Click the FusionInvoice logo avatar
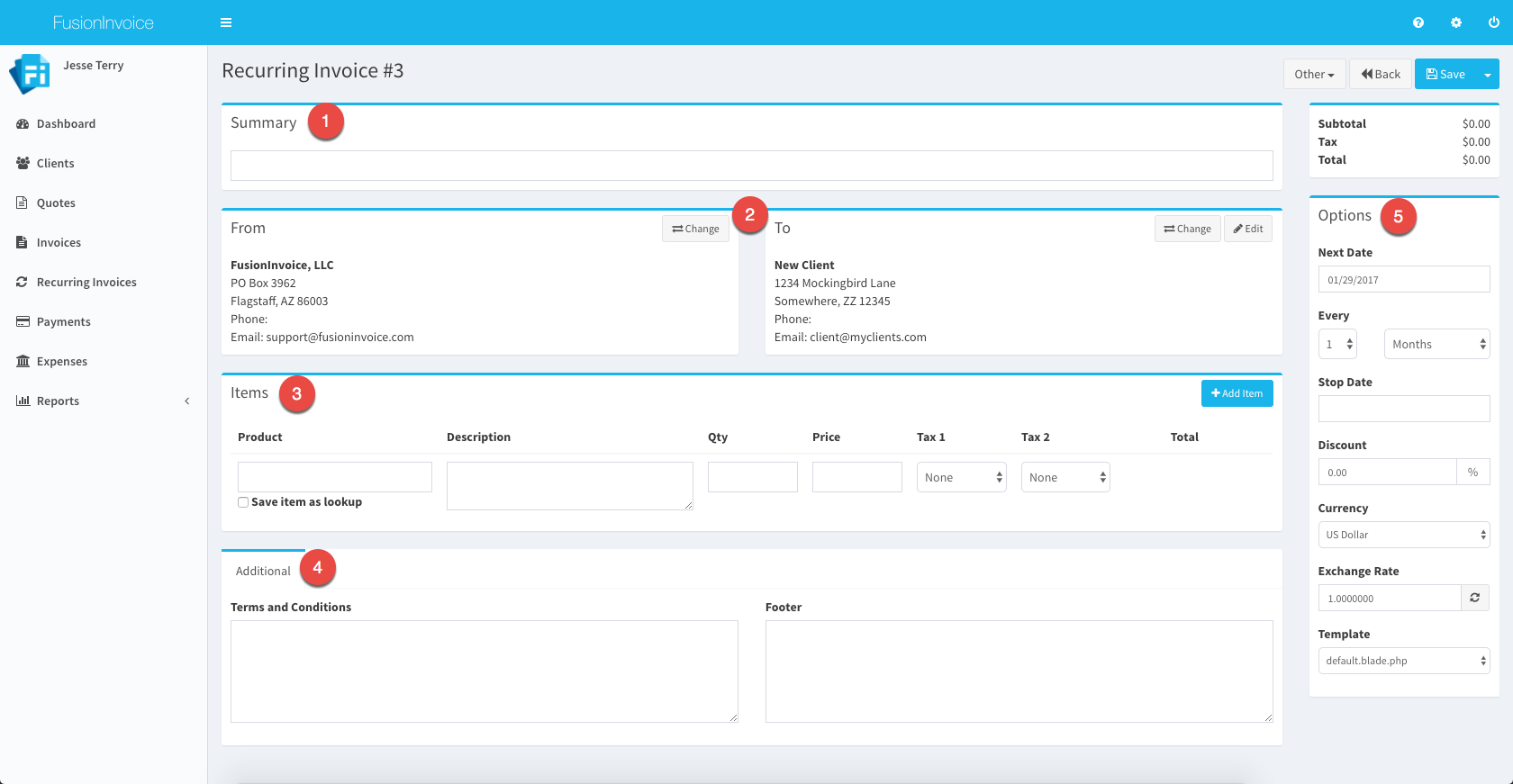Image resolution: width=1513 pixels, height=784 pixels. [30, 74]
